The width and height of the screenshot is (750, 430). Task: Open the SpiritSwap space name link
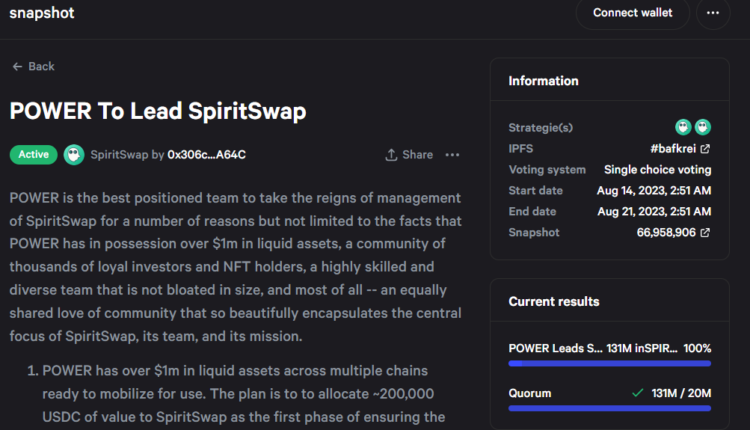(x=119, y=155)
